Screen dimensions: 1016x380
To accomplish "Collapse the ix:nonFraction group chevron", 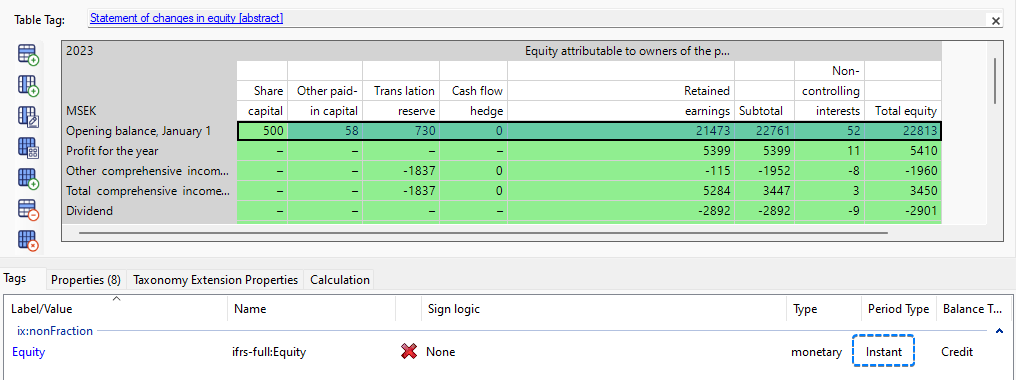I will [1000, 331].
